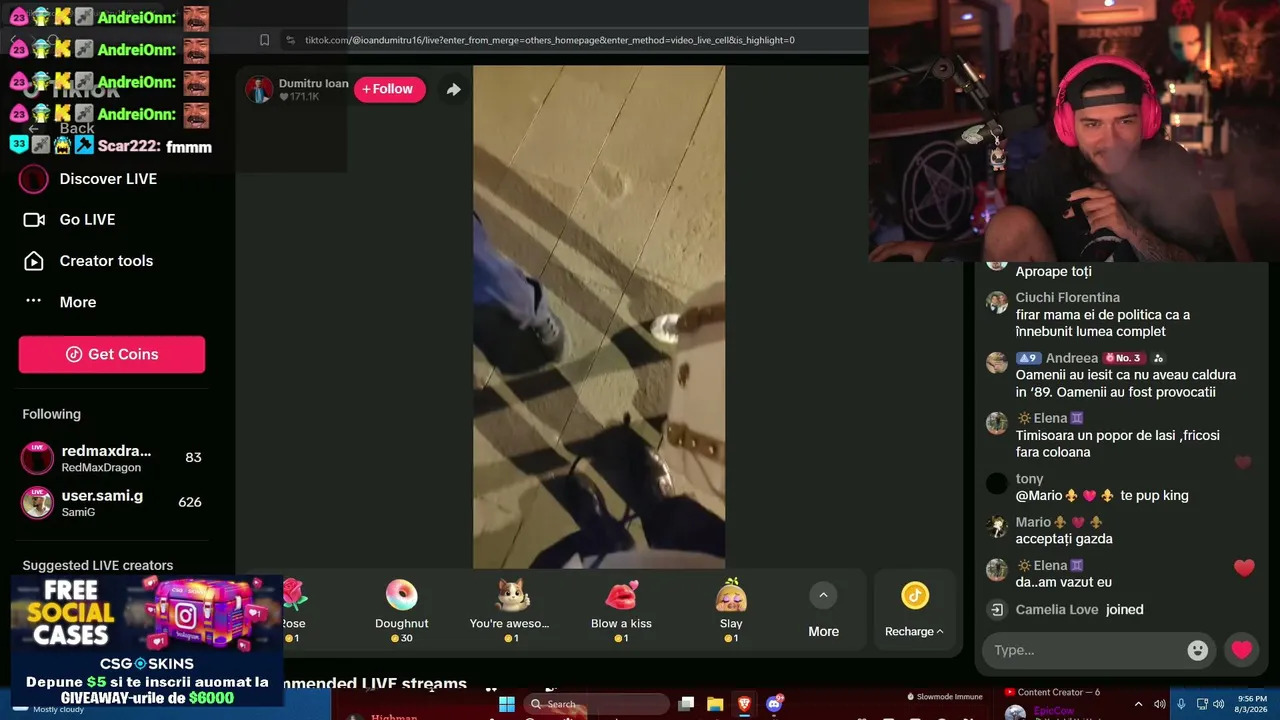Follow Dumitru Ioan
This screenshot has height=720, width=1280.
click(x=390, y=89)
